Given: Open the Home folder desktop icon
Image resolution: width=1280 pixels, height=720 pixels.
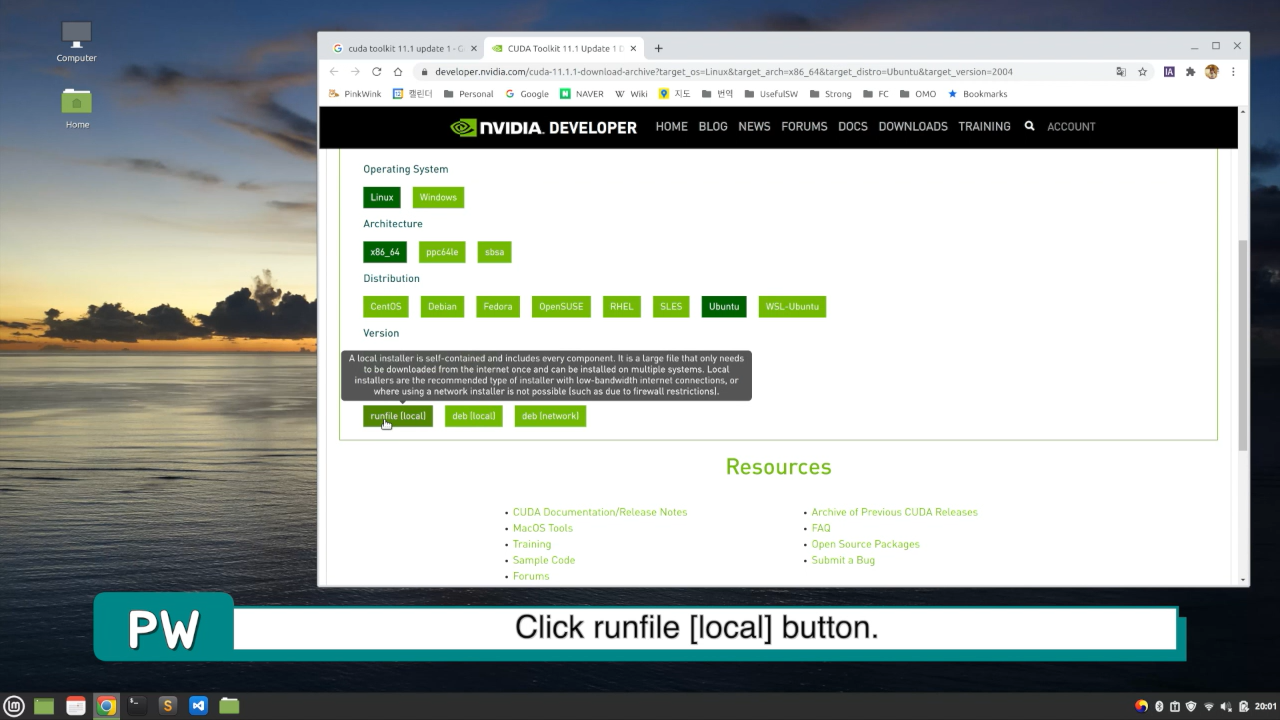Looking at the screenshot, I should (77, 108).
